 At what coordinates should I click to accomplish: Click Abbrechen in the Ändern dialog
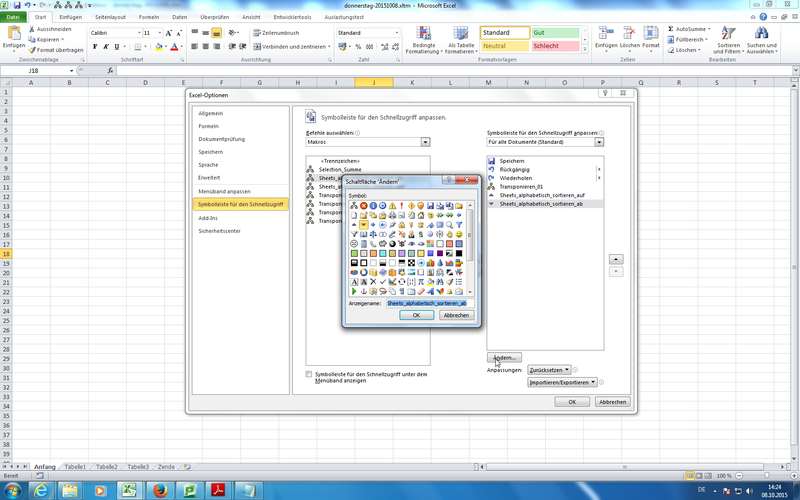point(456,315)
